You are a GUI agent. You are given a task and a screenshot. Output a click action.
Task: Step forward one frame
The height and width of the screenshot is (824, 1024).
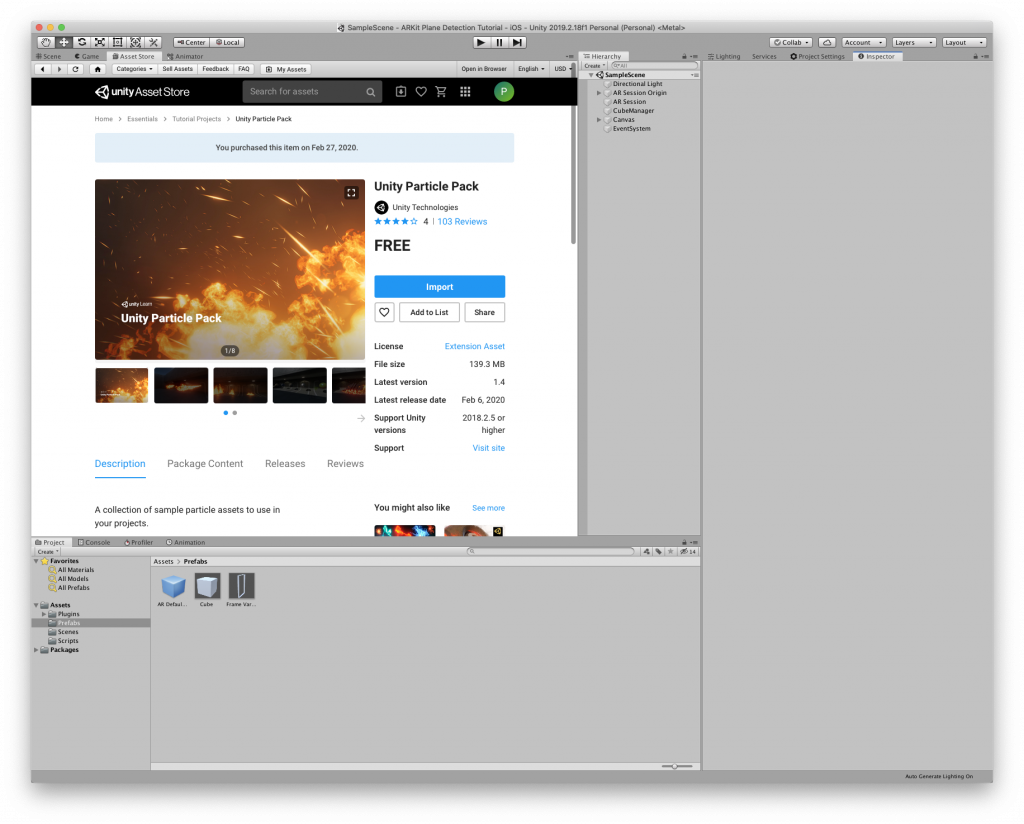(517, 42)
